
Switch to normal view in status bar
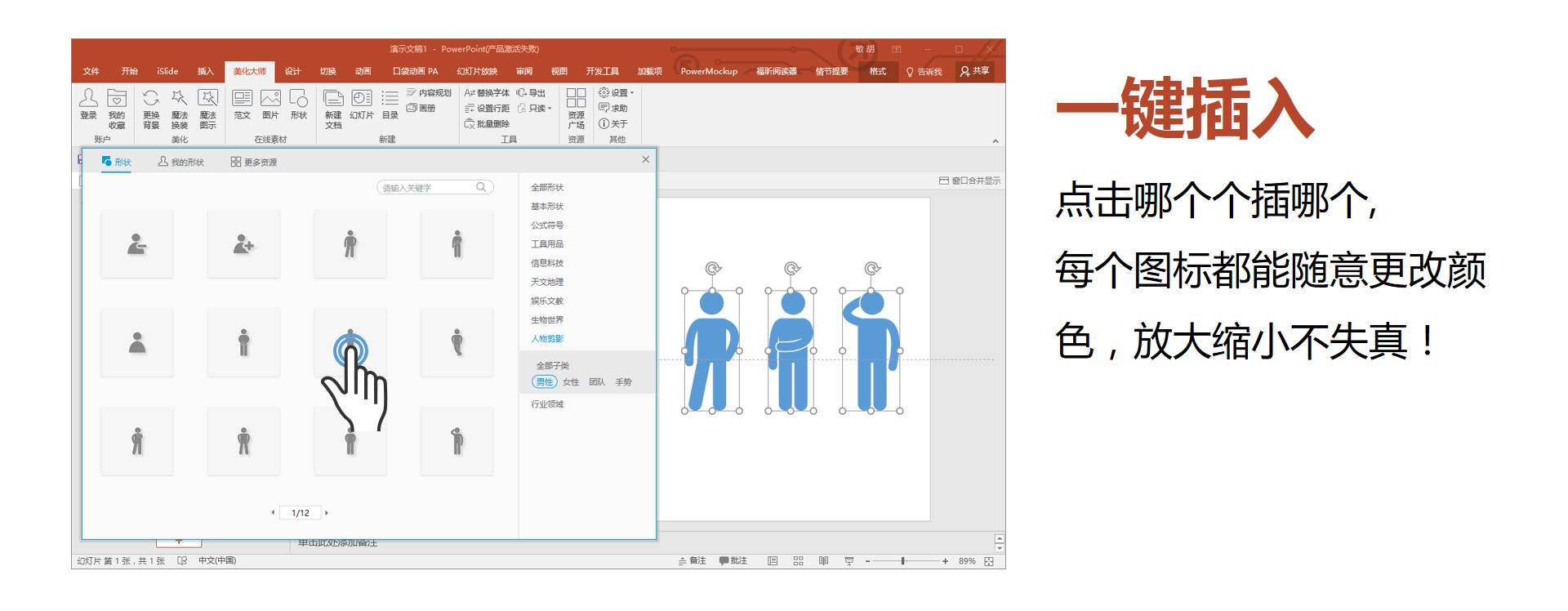point(773,561)
